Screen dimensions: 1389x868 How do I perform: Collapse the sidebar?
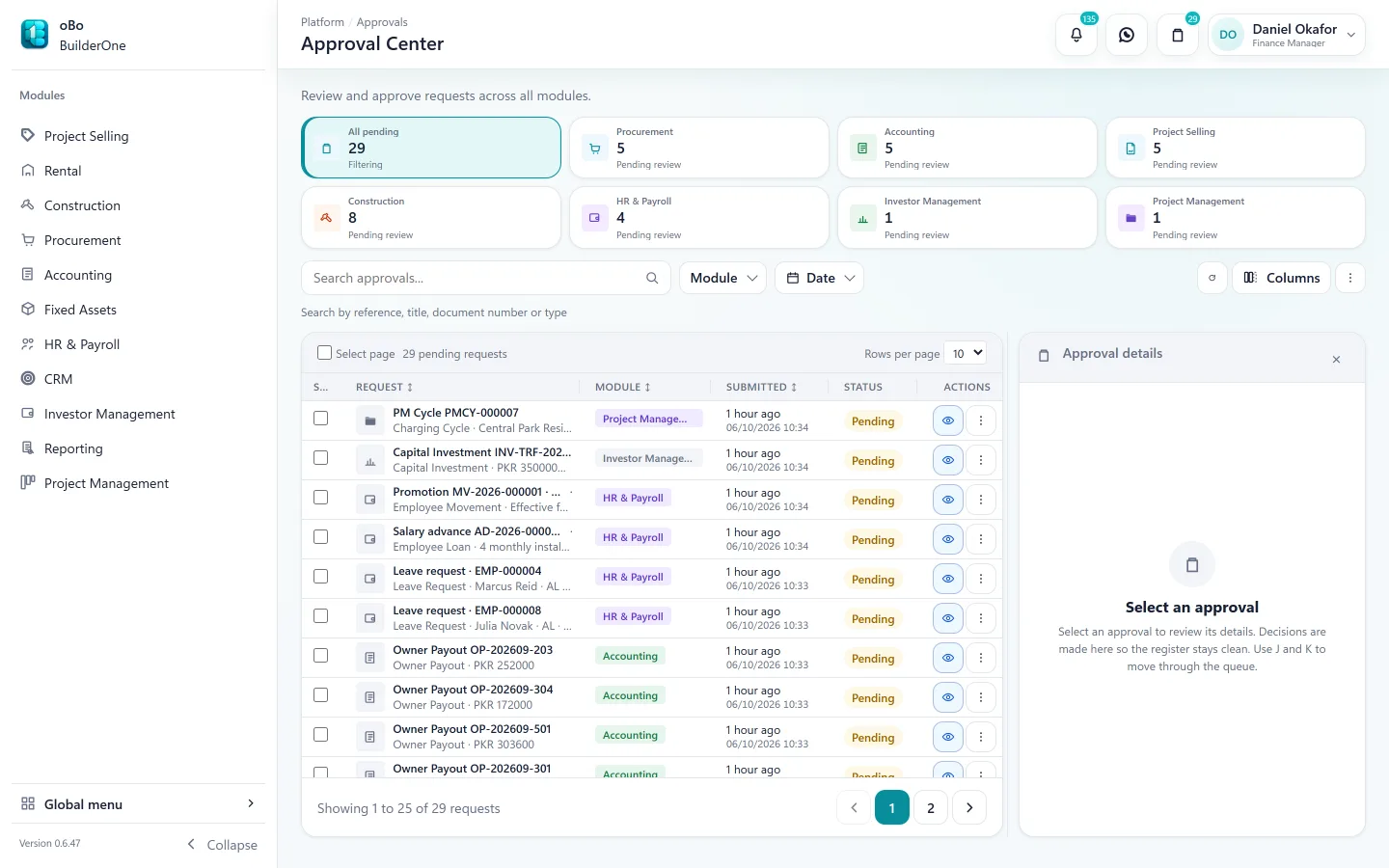click(x=222, y=845)
